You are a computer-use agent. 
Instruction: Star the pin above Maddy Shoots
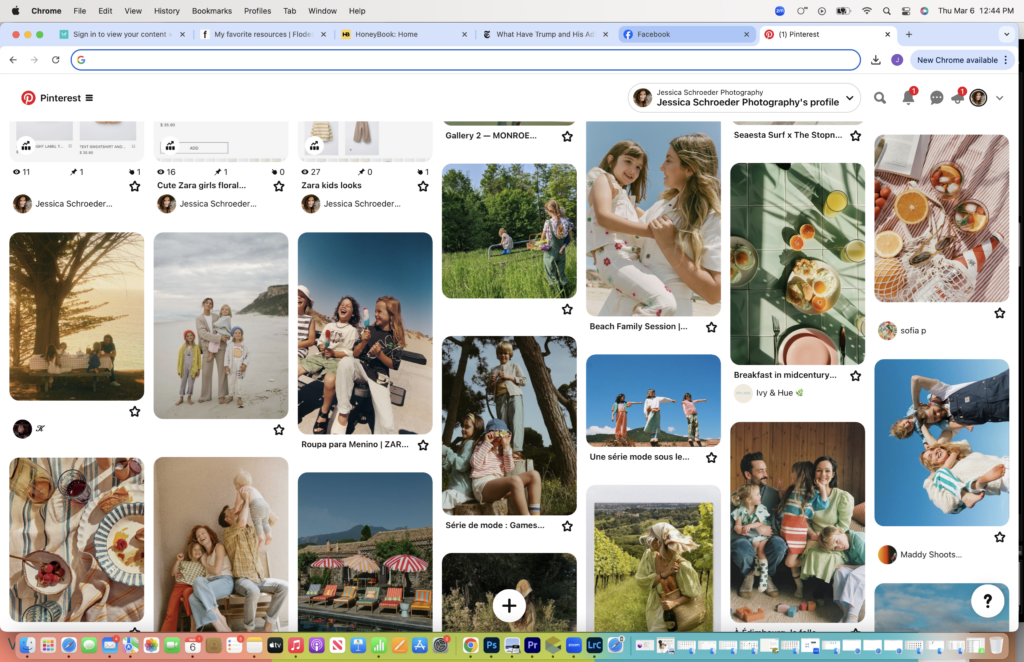tap(999, 537)
